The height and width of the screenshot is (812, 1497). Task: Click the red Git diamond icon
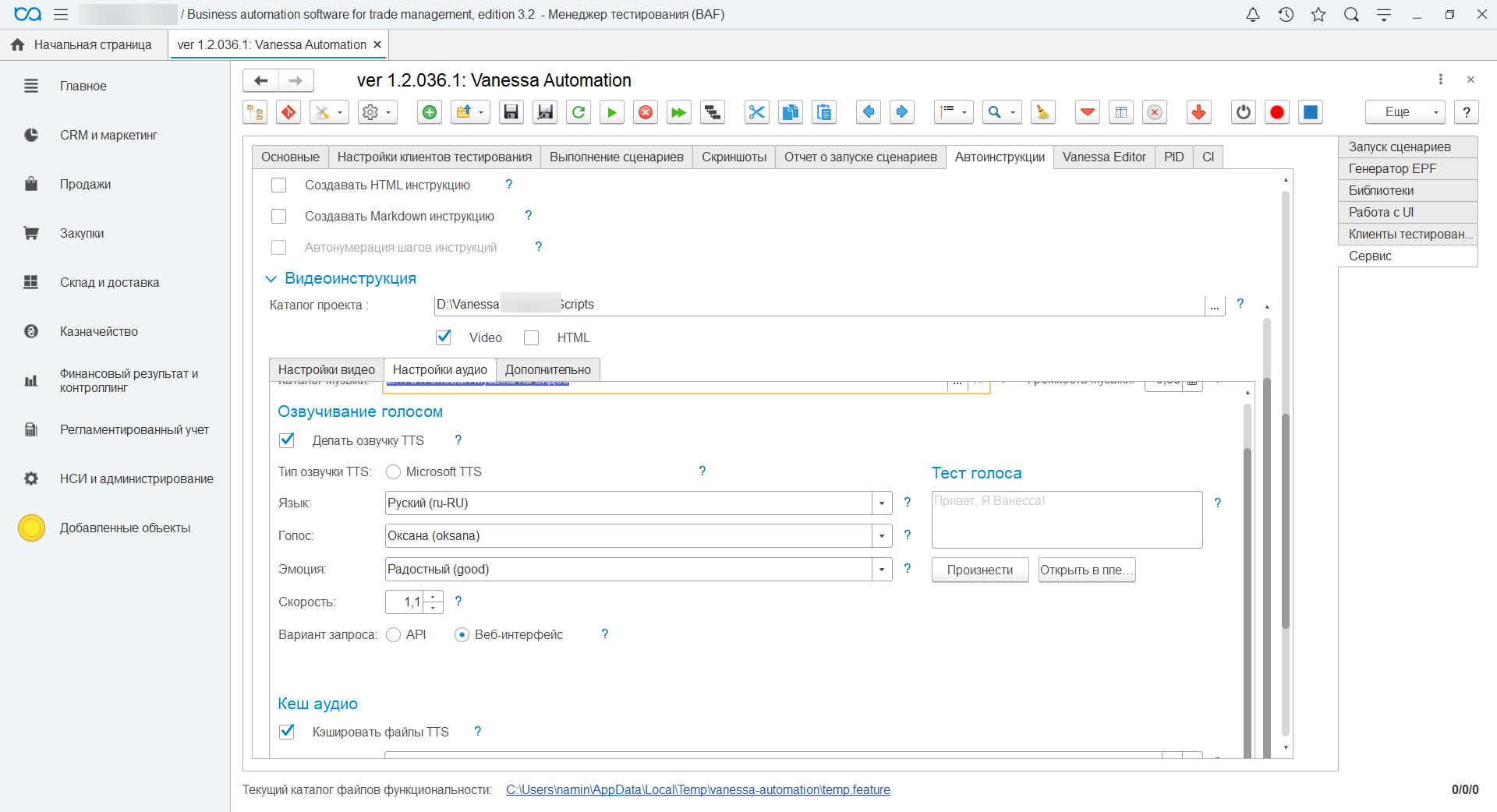pyautogui.click(x=288, y=112)
